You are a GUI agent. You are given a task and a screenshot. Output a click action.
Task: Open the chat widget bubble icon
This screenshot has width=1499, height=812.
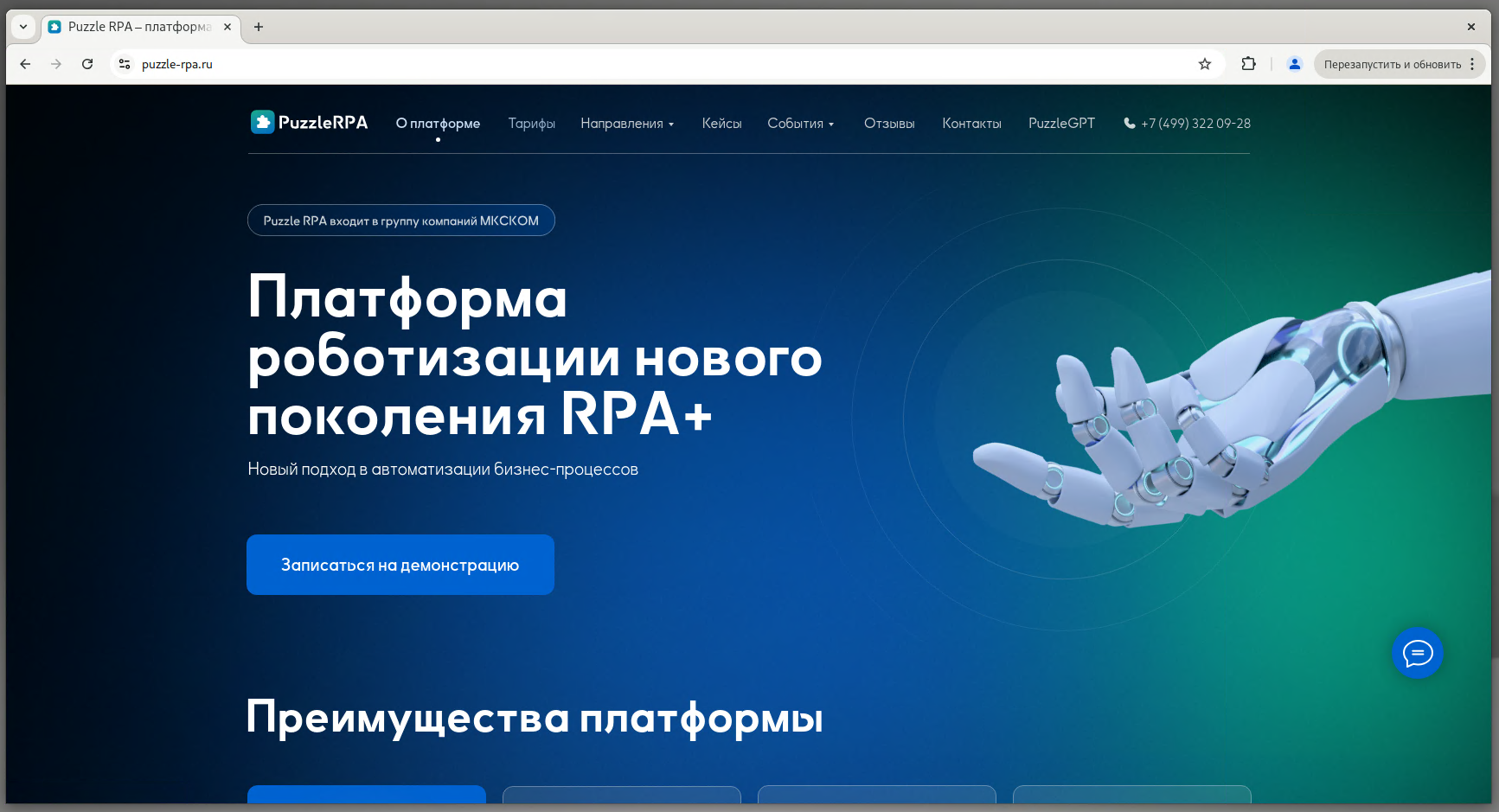[1418, 653]
